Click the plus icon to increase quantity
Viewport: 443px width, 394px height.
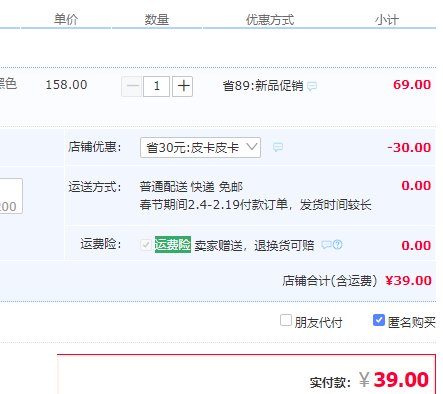(182, 86)
